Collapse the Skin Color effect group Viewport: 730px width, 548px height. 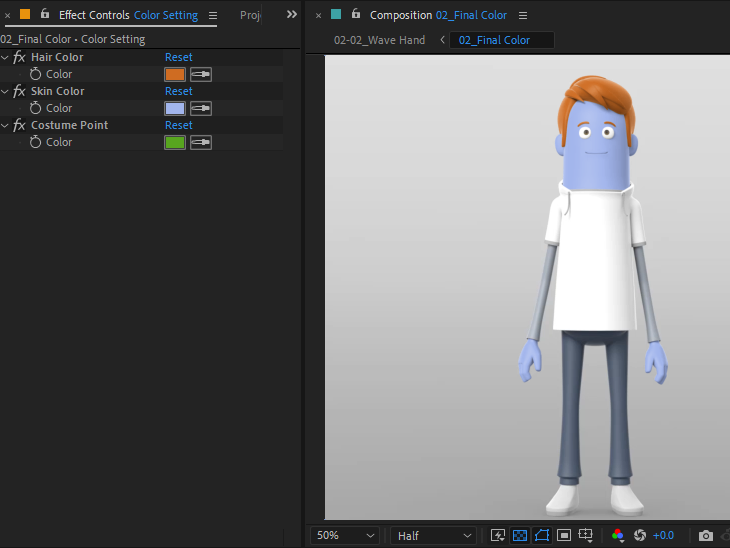5,91
